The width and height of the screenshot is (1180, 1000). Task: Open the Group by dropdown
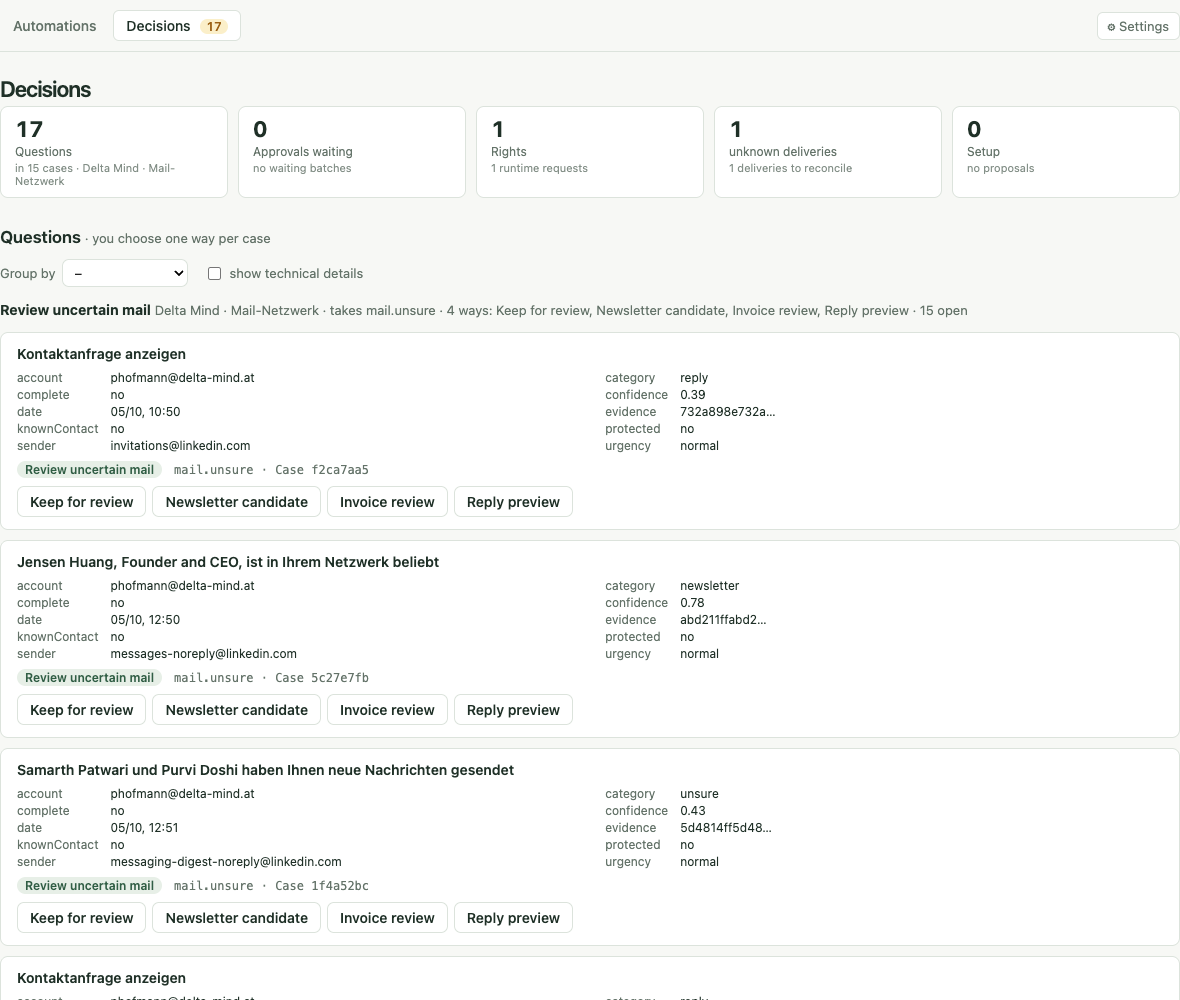click(125, 273)
